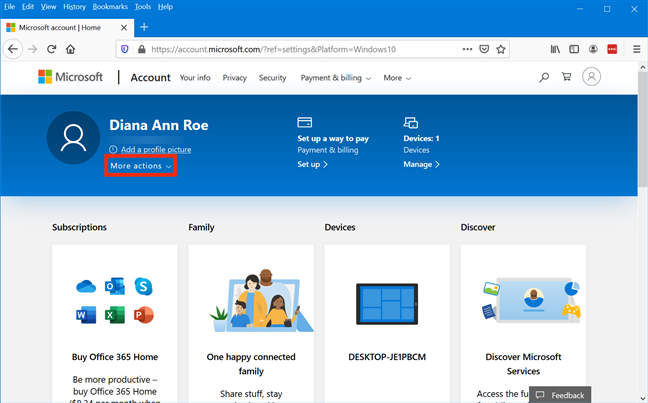Click the DESKTOP-JE1PBCM device name
The image size is (648, 403).
pos(387,357)
